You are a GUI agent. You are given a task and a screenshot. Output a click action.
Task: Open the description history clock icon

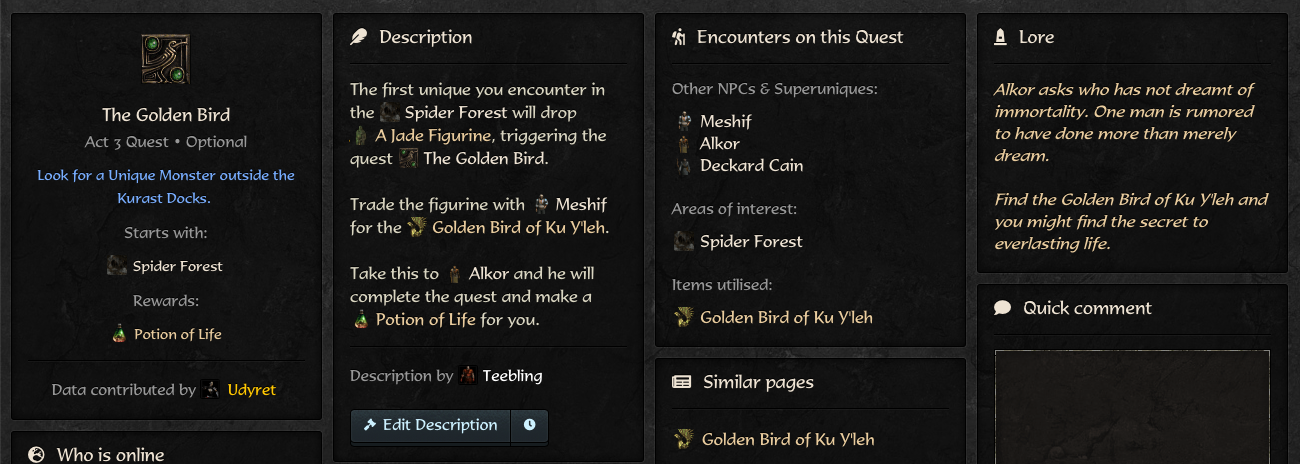(529, 425)
